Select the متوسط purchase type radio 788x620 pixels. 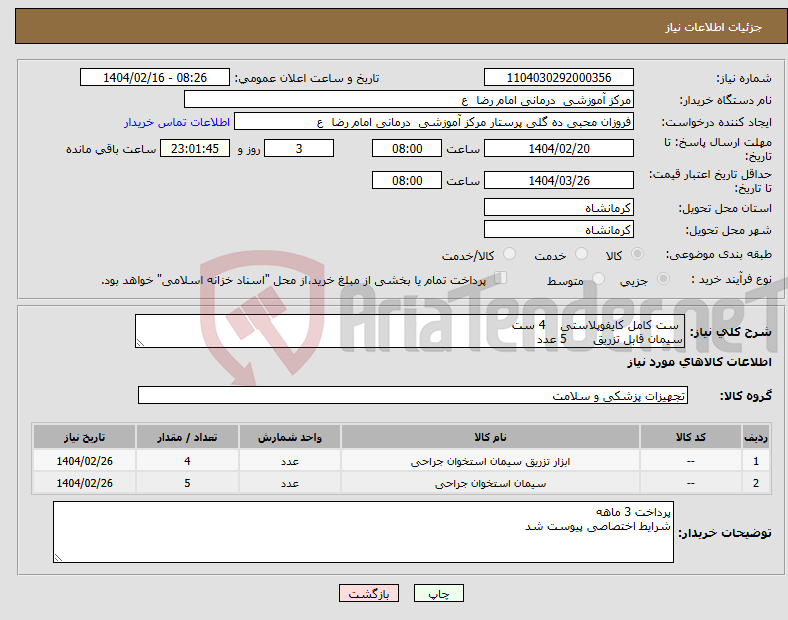pyautogui.click(x=598, y=278)
